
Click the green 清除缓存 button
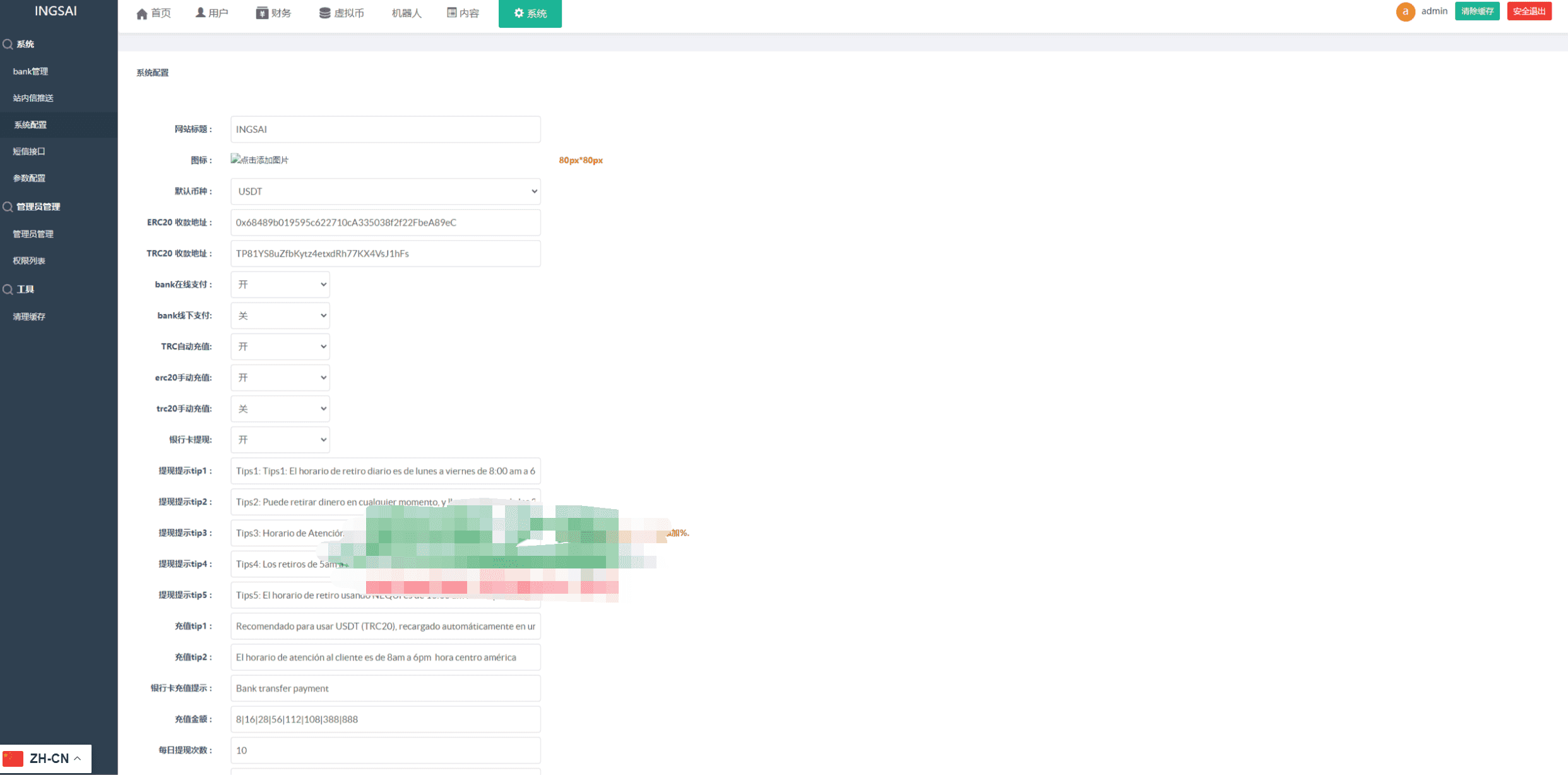(x=1477, y=11)
